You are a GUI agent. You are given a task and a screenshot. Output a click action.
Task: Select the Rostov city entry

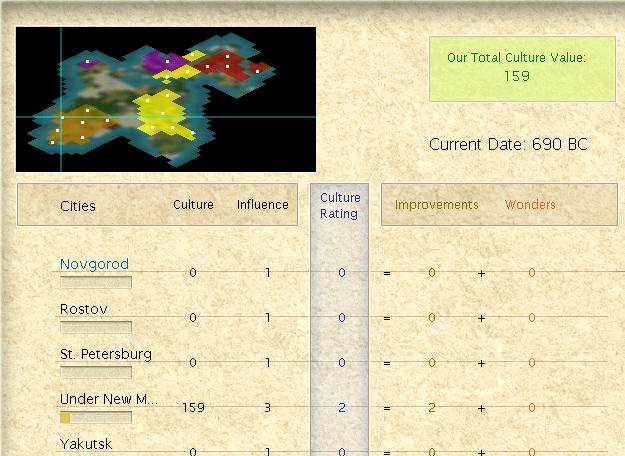click(x=83, y=309)
